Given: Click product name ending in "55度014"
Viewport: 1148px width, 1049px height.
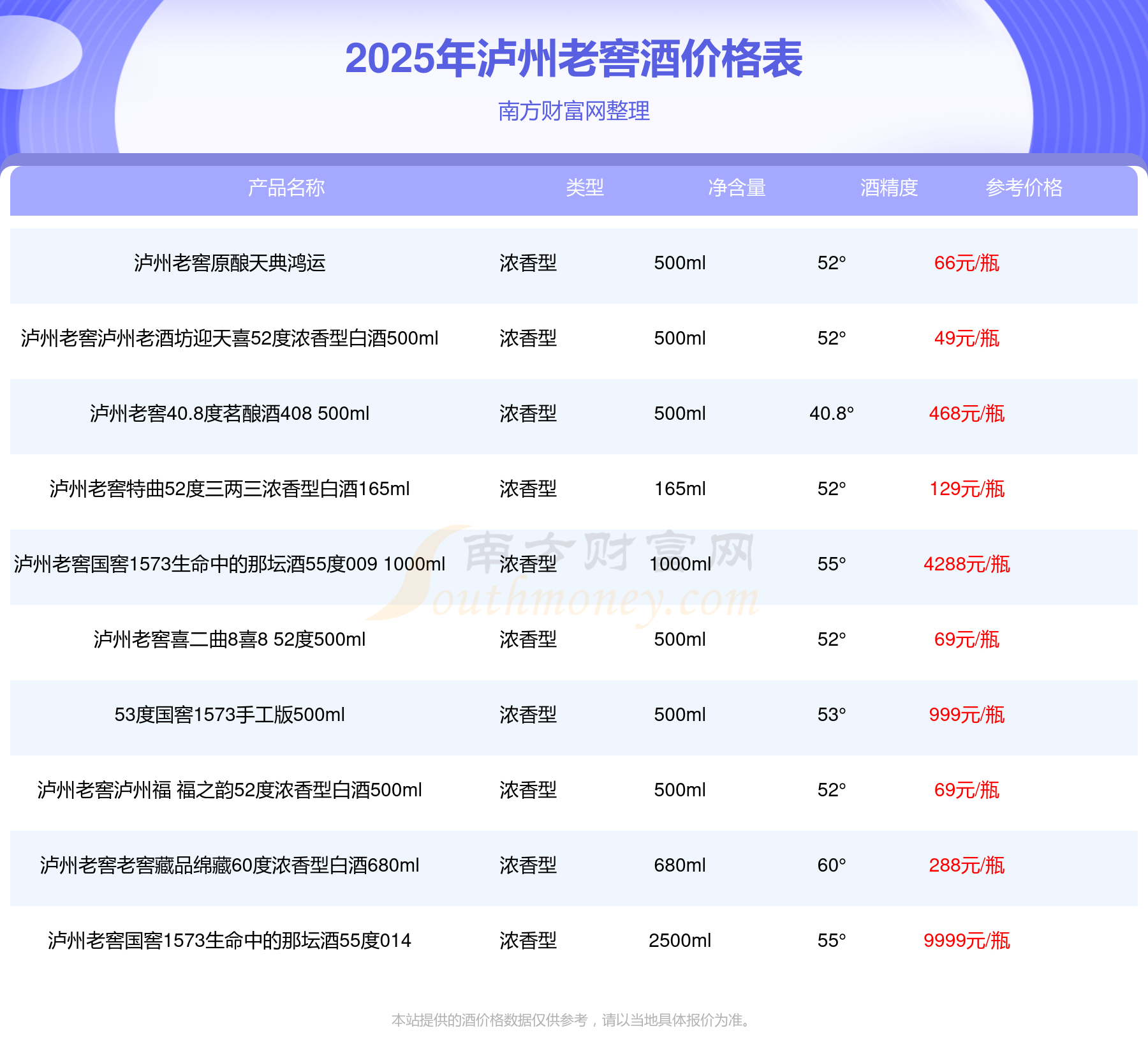Looking at the screenshot, I should [230, 941].
